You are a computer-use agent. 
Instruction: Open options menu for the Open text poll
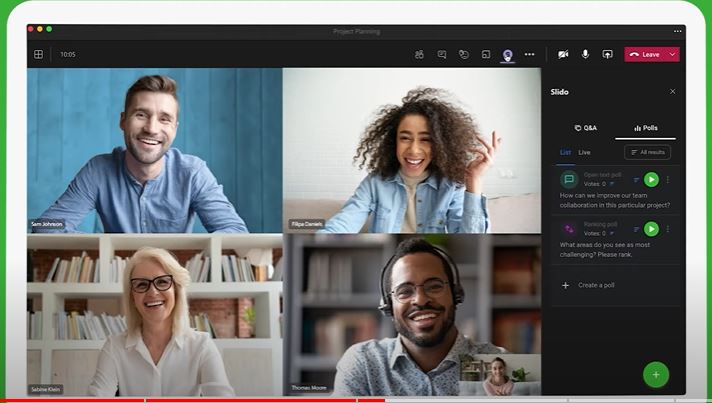click(x=668, y=180)
